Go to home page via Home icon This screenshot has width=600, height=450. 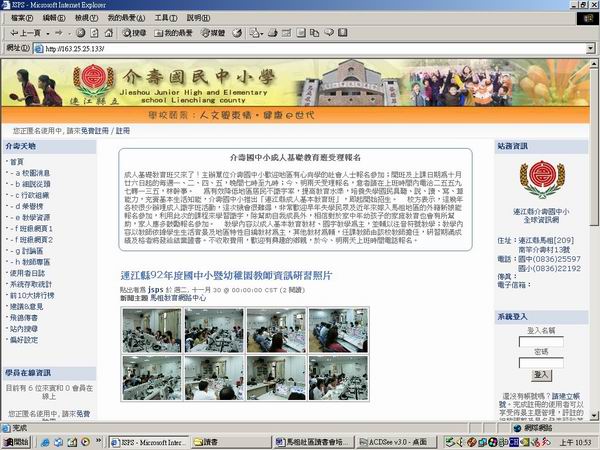(109, 33)
